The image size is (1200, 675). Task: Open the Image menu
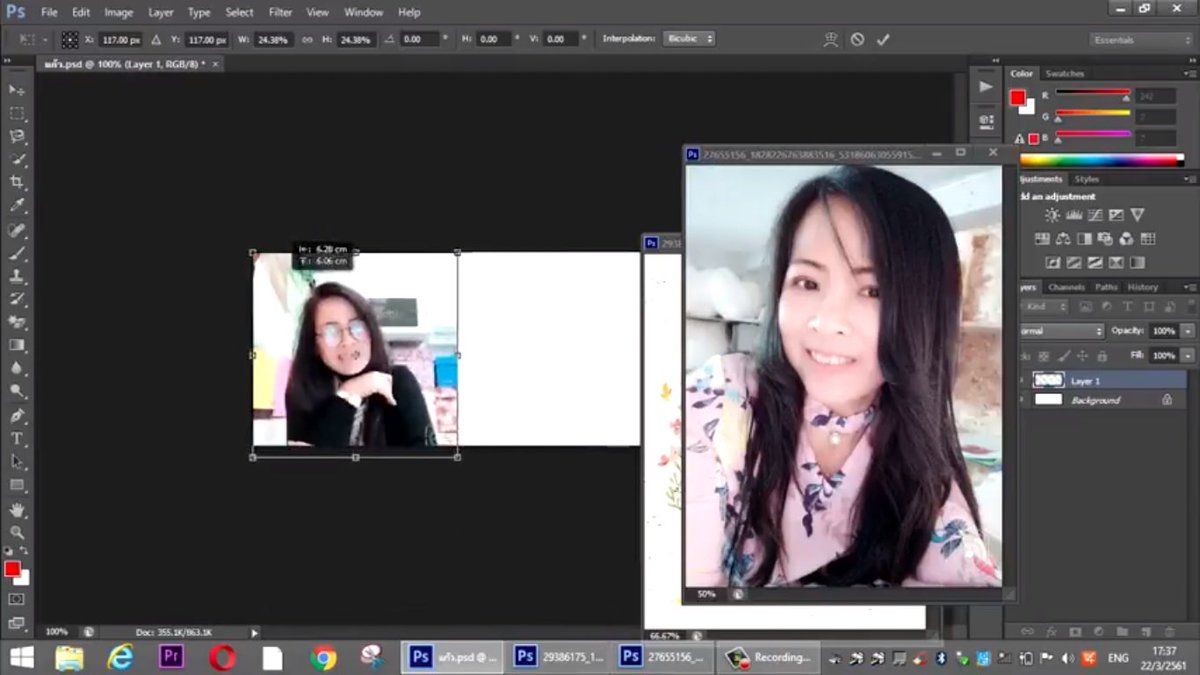point(119,12)
